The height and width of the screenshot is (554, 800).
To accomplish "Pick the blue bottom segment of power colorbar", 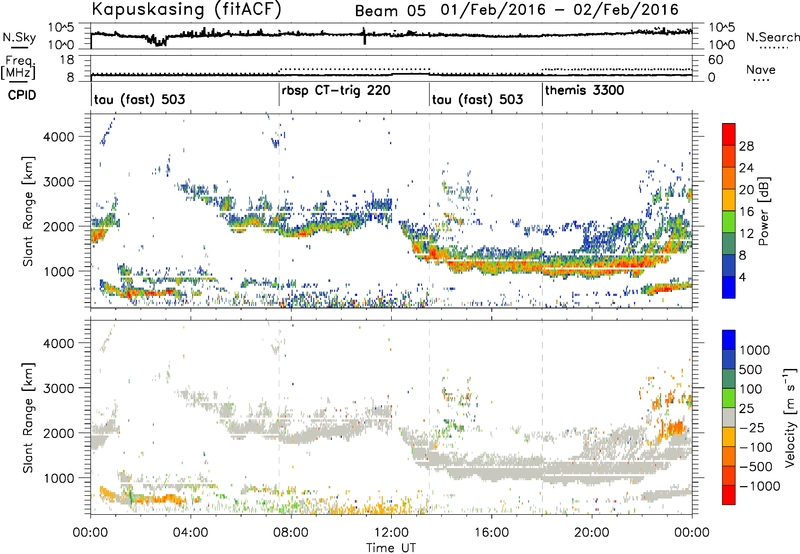I will (729, 287).
